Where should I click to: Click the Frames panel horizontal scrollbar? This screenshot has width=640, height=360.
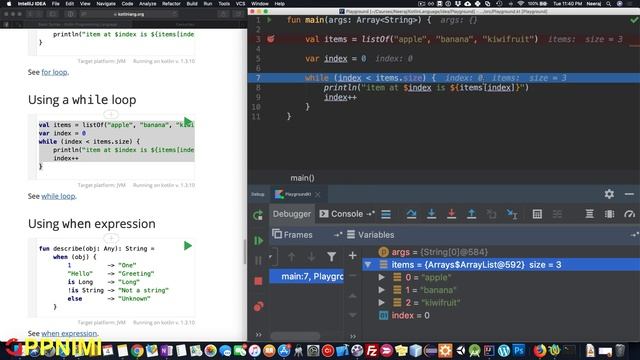(x=296, y=336)
